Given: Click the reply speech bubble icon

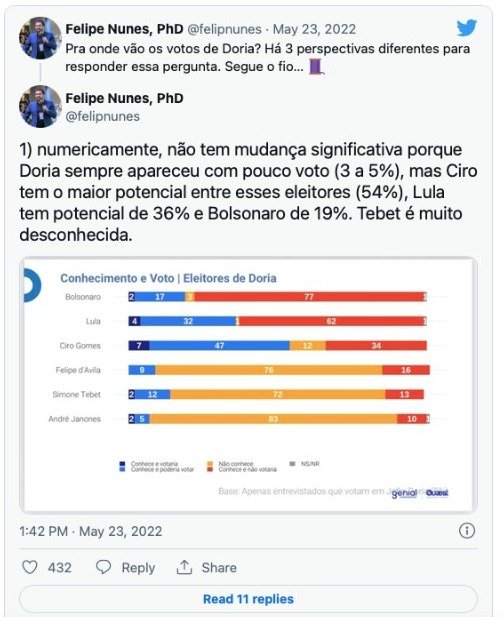Looking at the screenshot, I should pos(103,567).
